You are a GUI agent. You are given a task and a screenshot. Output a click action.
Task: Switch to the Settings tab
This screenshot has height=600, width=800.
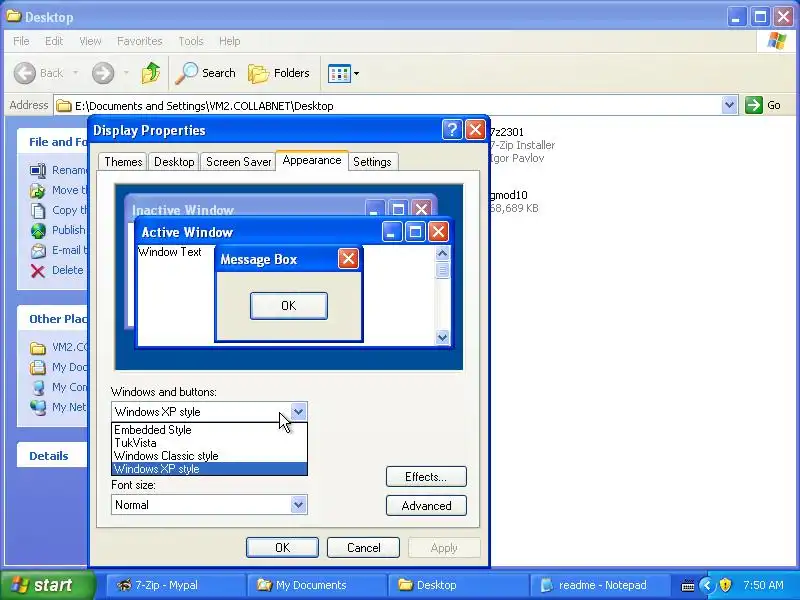coord(372,162)
